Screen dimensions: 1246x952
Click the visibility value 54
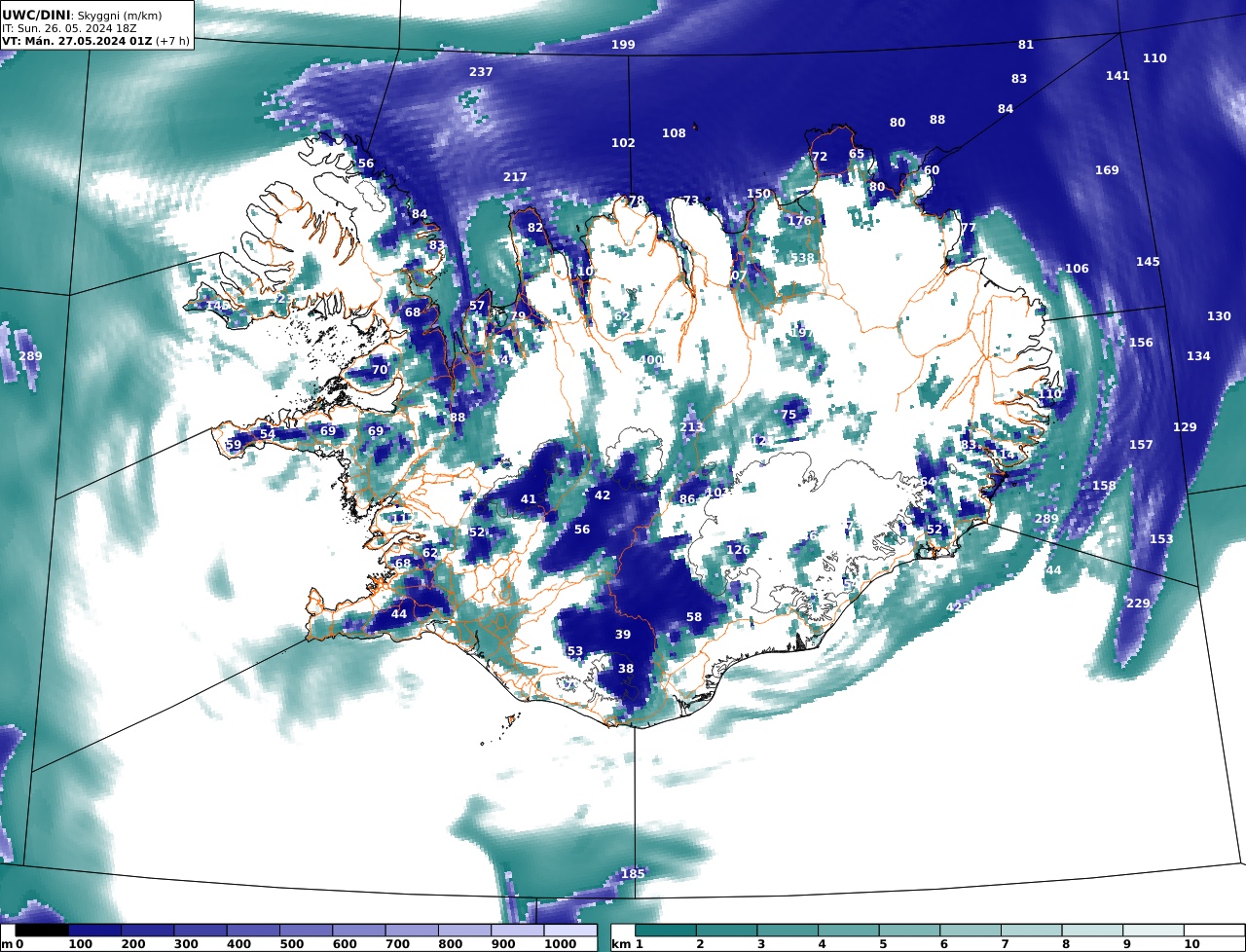(x=267, y=434)
